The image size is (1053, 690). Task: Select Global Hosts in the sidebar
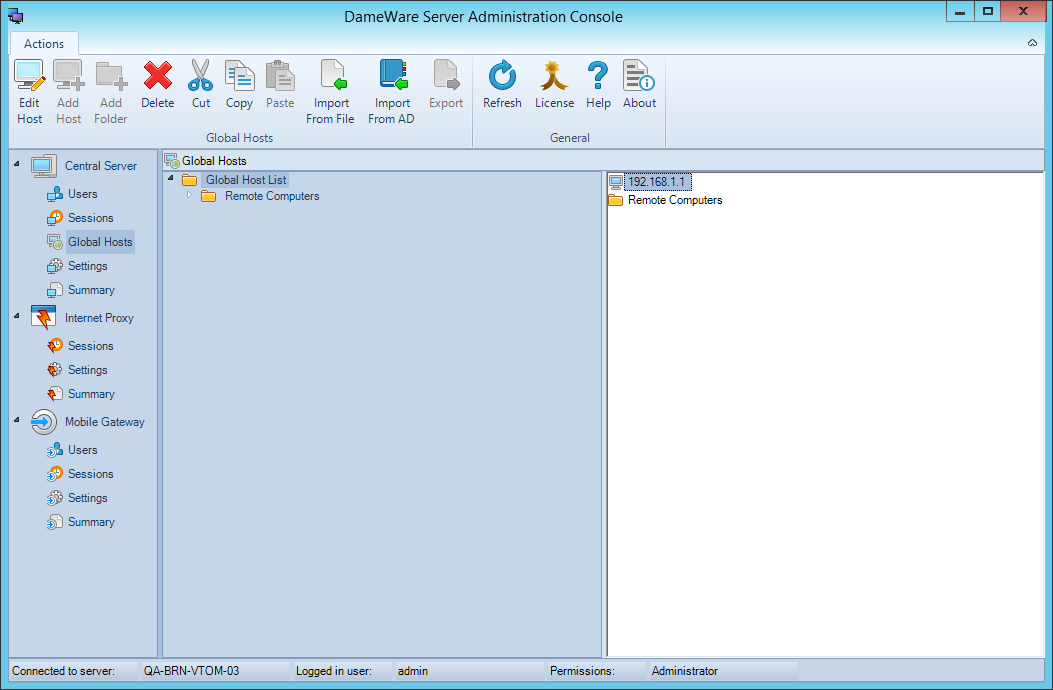click(100, 242)
